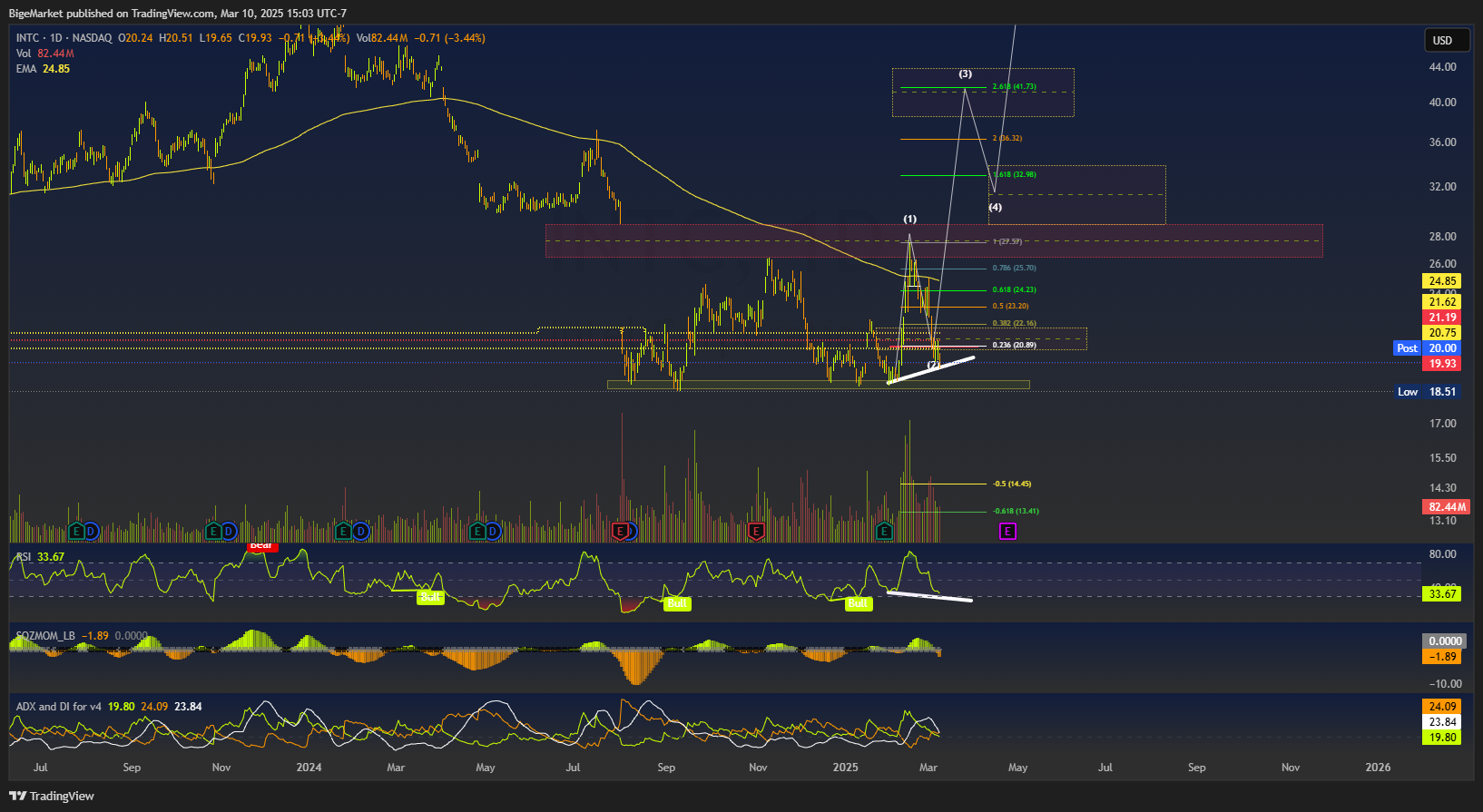Click the purple upcoming earnings E marker

pos(1007,531)
